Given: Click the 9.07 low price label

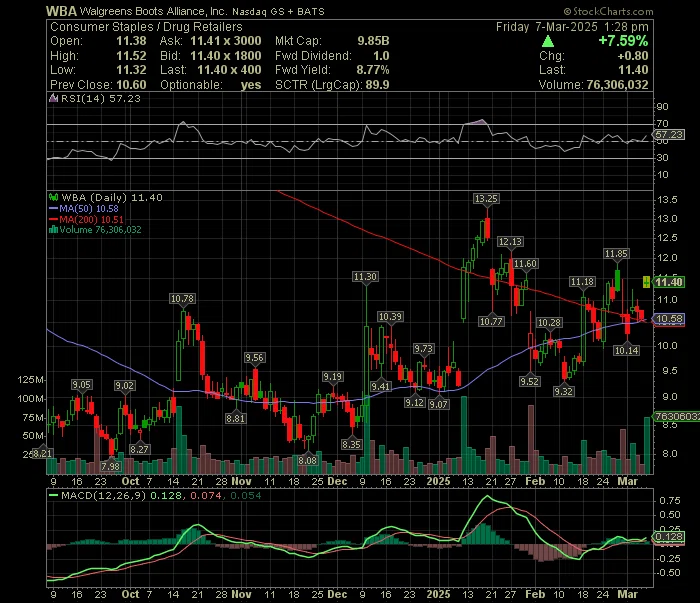Looking at the screenshot, I should [438, 404].
